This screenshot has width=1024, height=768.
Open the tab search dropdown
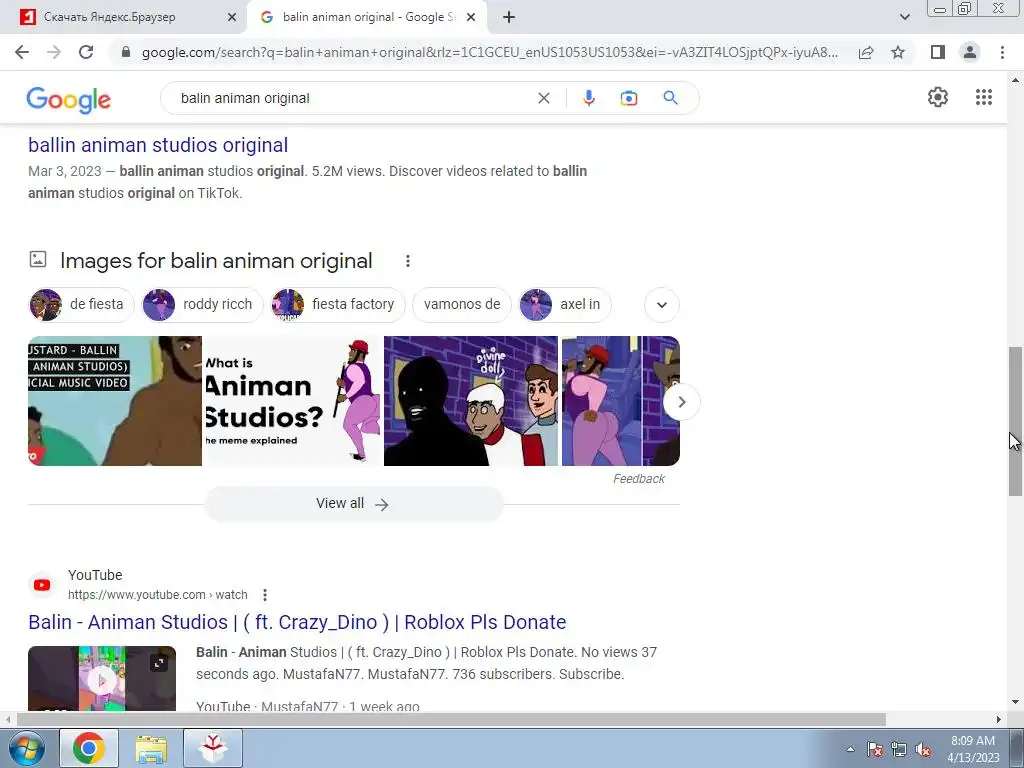click(x=904, y=17)
